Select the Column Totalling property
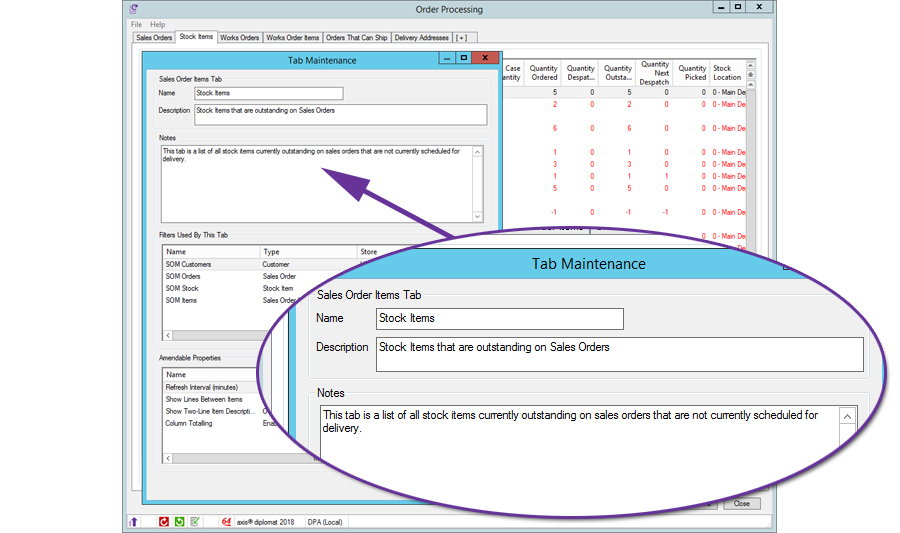The image size is (900, 533). pos(210,423)
